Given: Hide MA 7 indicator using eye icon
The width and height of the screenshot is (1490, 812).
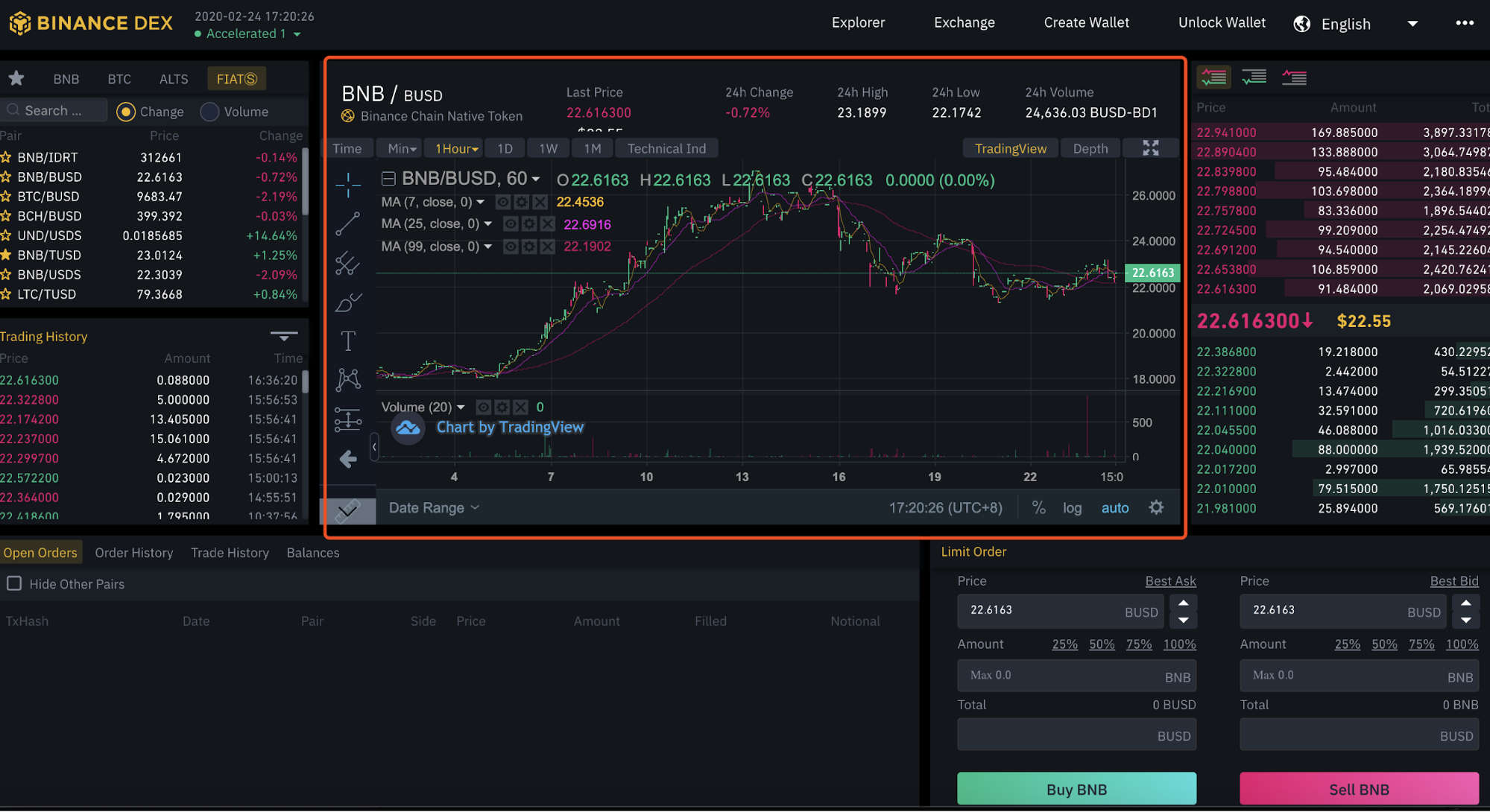Looking at the screenshot, I should (x=503, y=202).
